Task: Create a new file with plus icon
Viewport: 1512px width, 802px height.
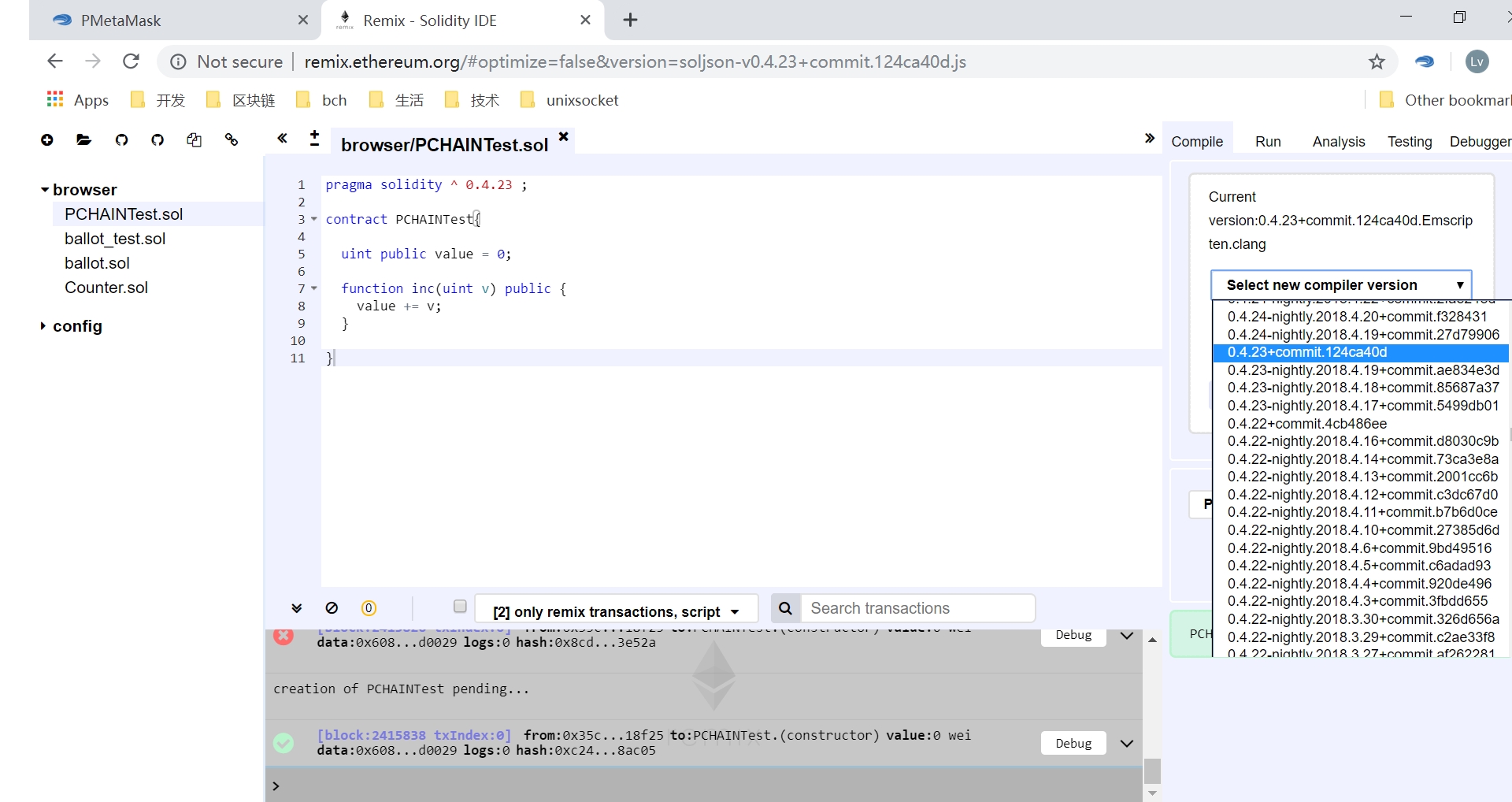Action: (47, 140)
